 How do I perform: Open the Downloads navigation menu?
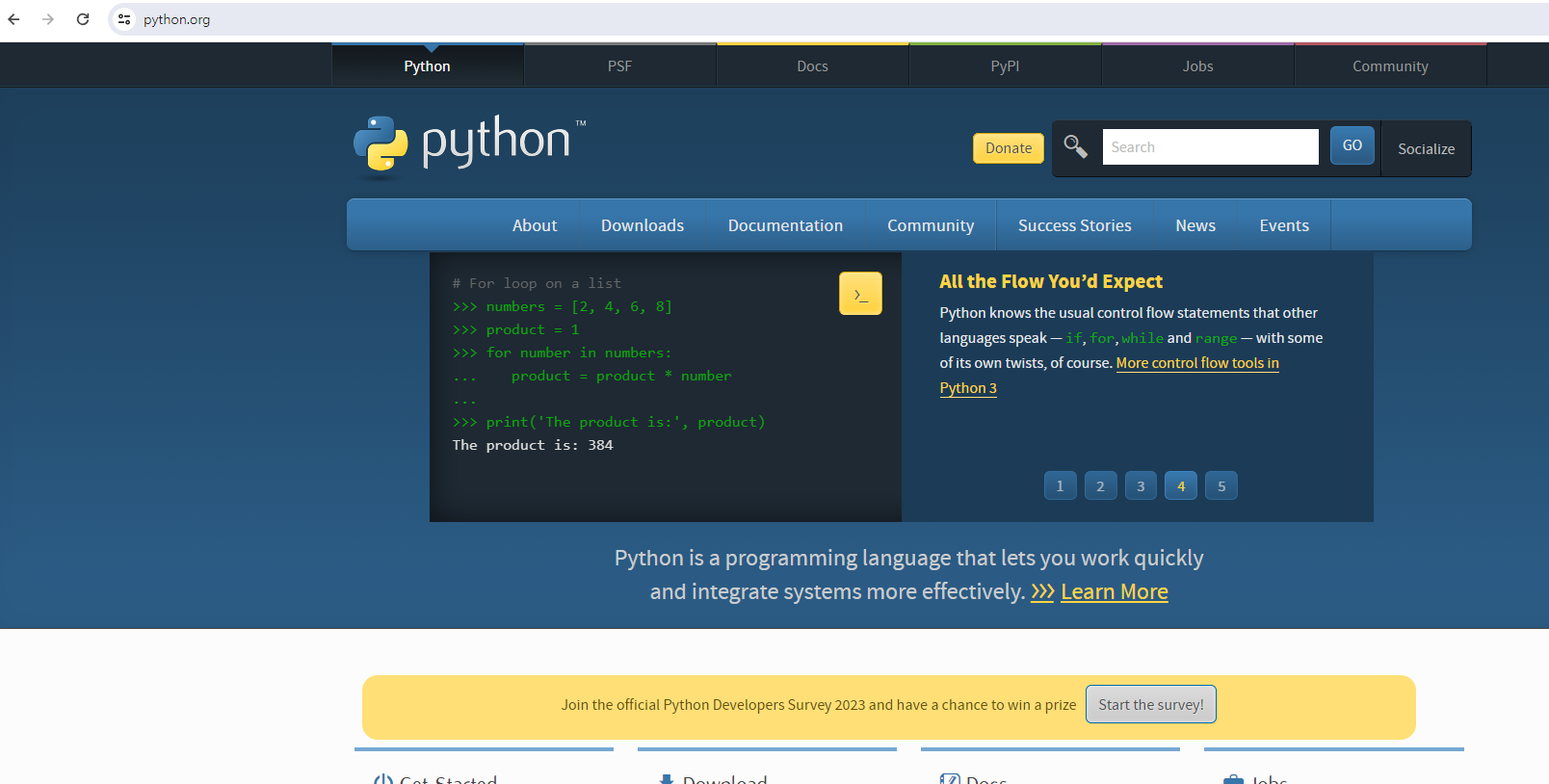[x=643, y=225]
